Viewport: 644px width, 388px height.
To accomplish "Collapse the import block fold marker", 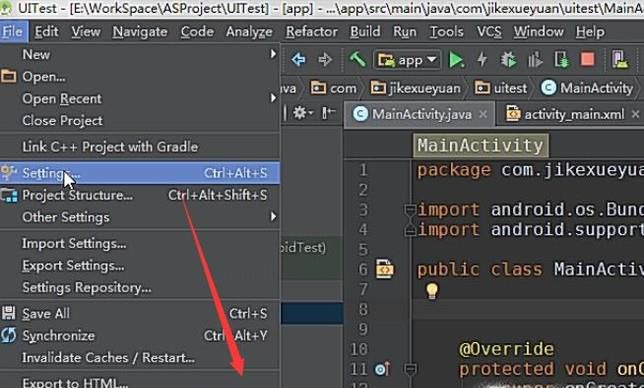I will pos(410,211).
